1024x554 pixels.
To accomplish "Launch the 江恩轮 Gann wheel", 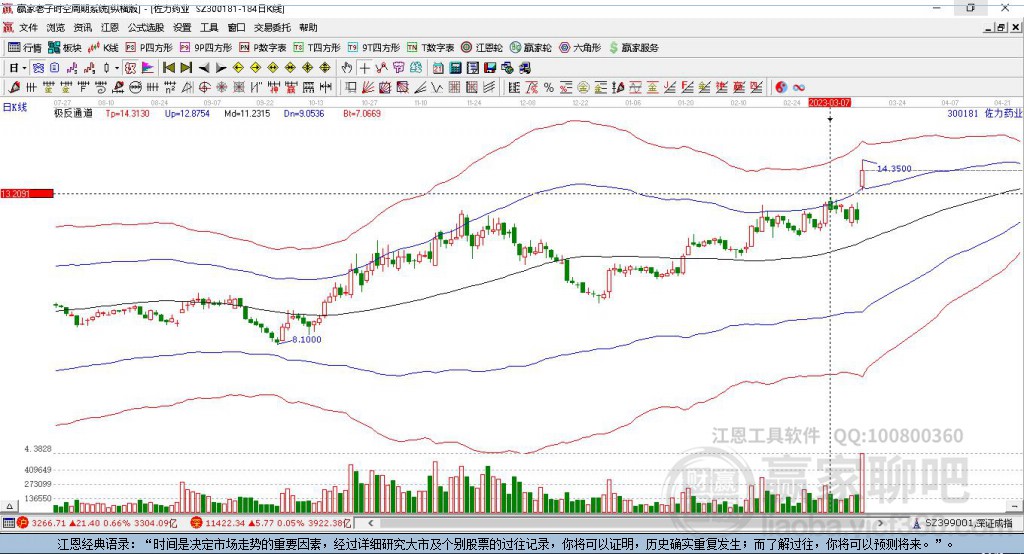I will (x=482, y=48).
